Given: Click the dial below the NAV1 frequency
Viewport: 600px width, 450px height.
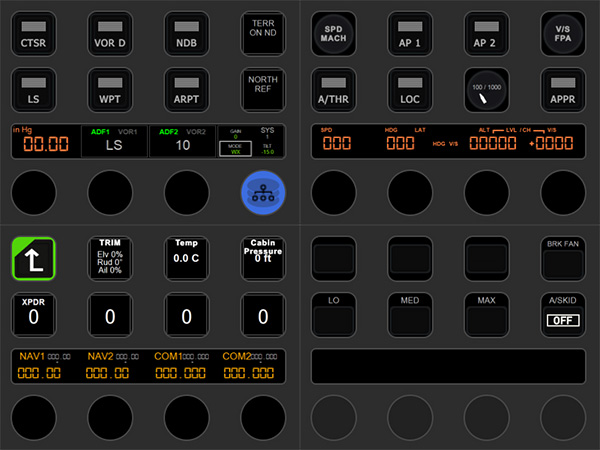Looking at the screenshot, I should pos(34,417).
